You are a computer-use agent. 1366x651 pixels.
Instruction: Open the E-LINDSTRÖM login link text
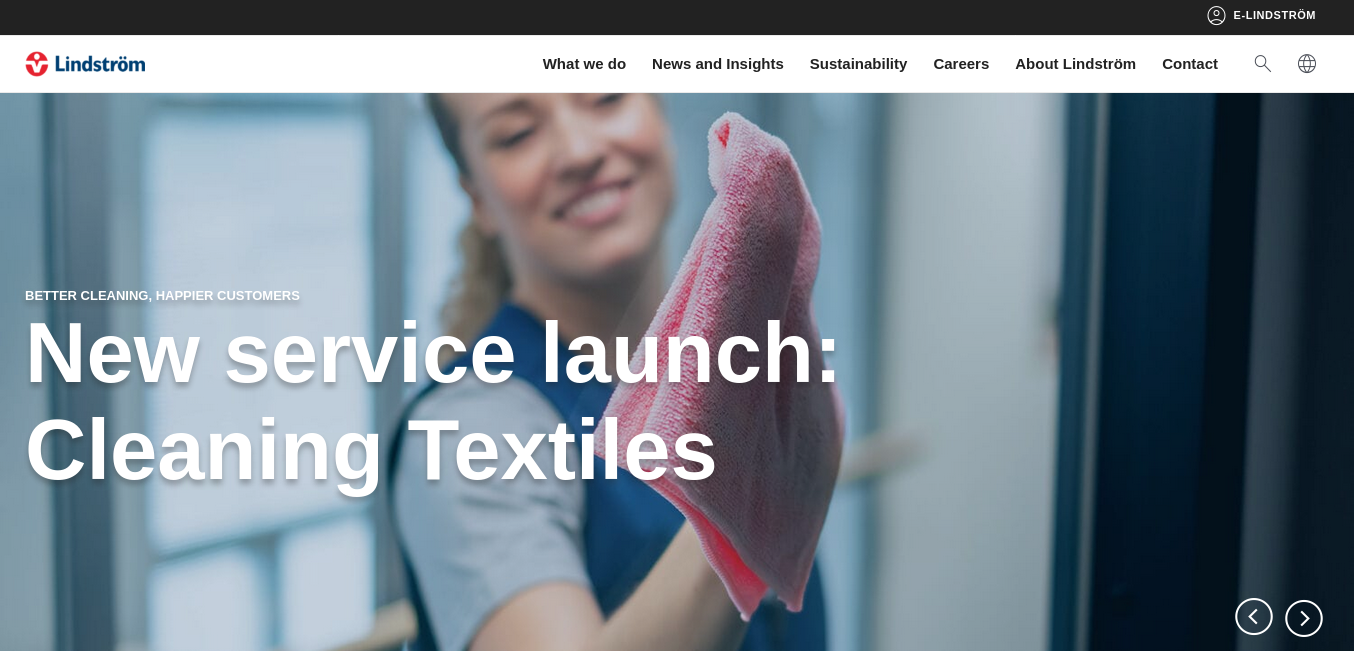tap(1274, 15)
